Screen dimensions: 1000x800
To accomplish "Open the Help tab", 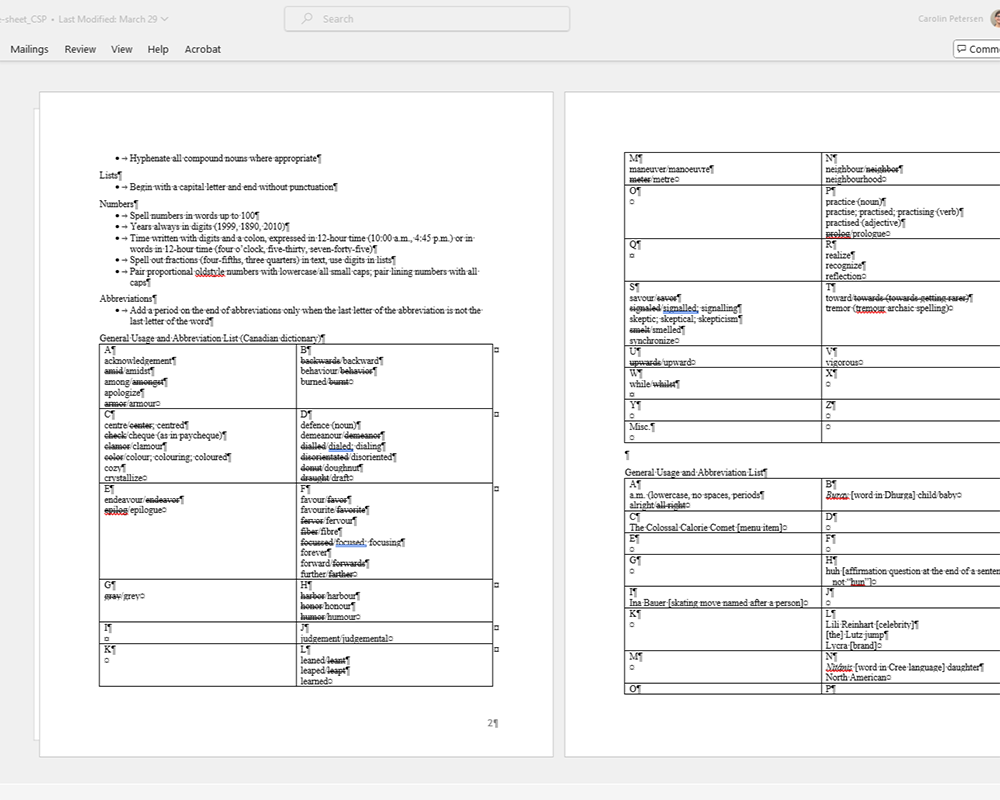I will coord(158,49).
